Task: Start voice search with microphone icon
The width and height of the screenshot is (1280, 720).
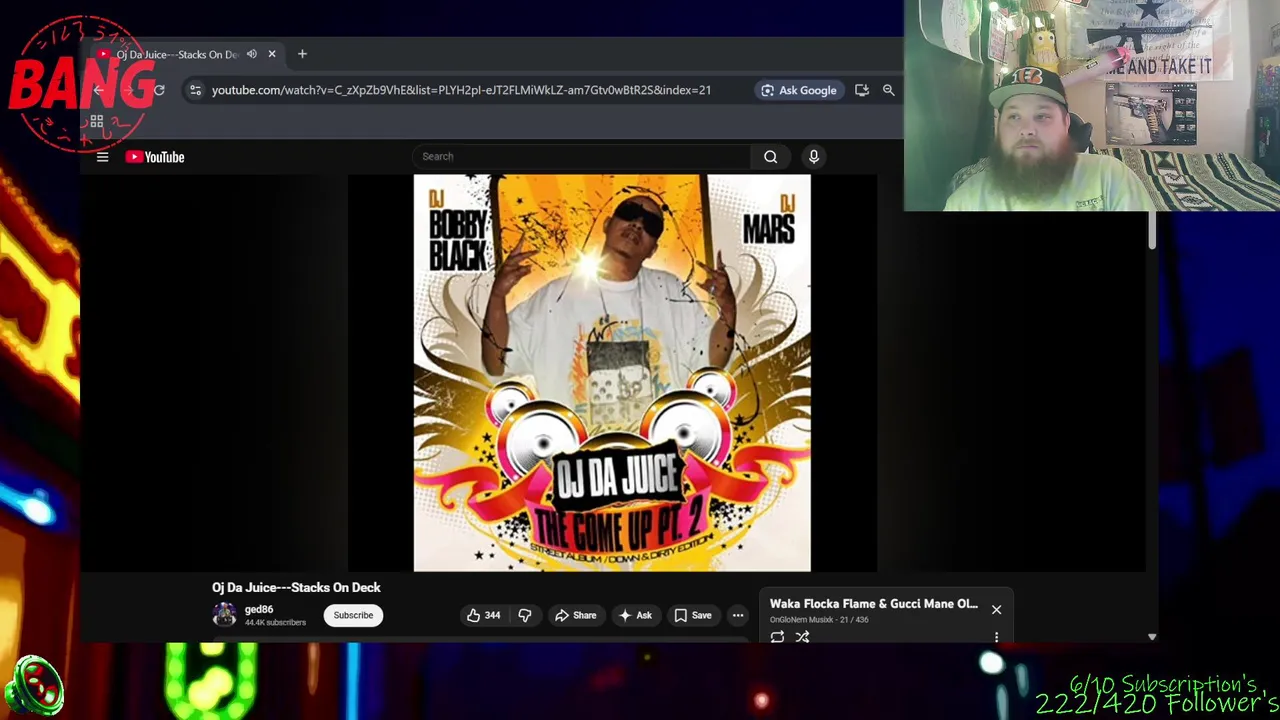Action: point(814,156)
